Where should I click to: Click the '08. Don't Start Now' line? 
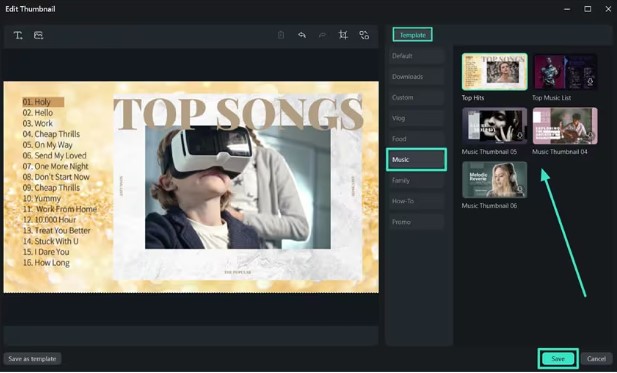56,177
